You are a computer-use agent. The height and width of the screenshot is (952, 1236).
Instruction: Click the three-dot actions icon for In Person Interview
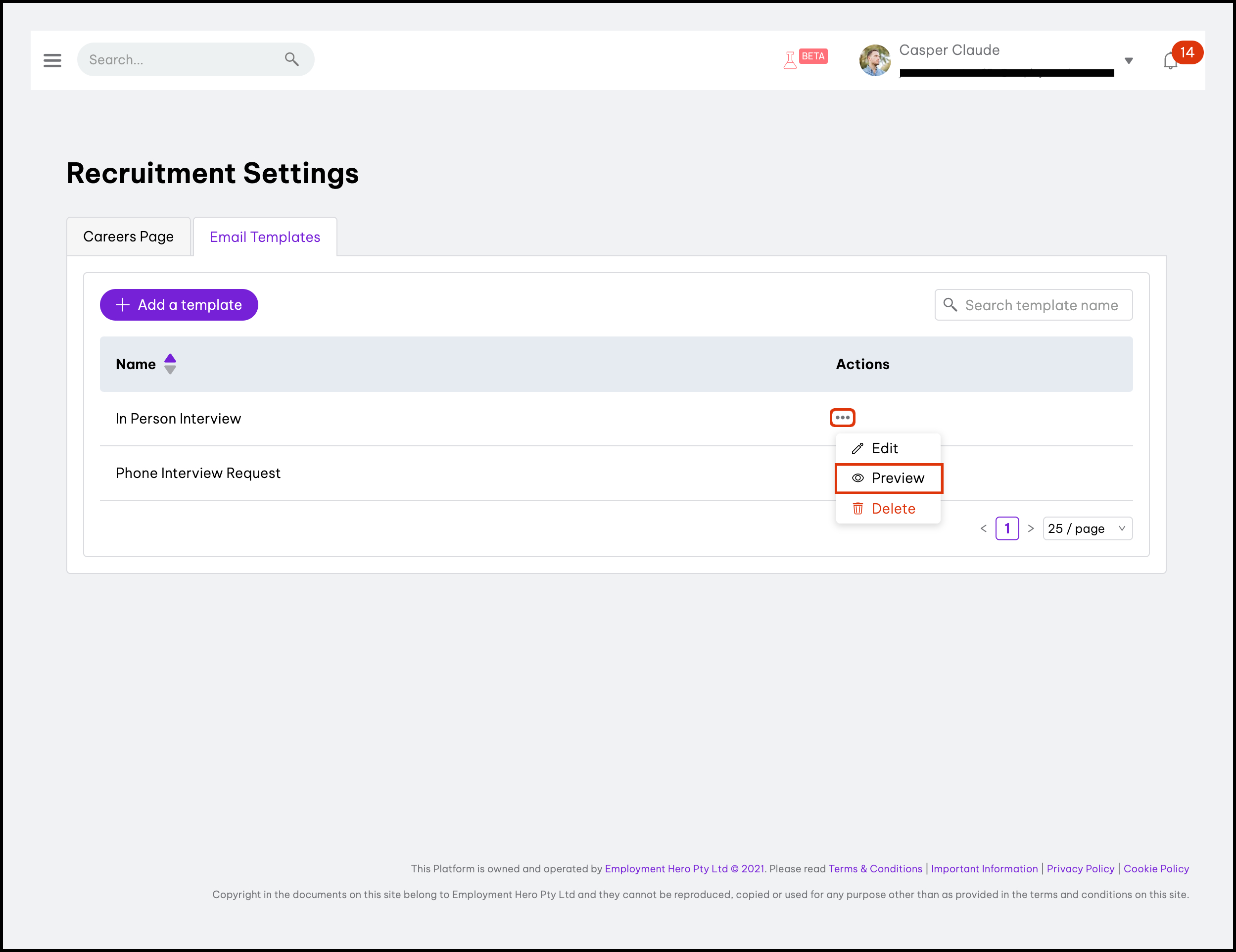(842, 418)
